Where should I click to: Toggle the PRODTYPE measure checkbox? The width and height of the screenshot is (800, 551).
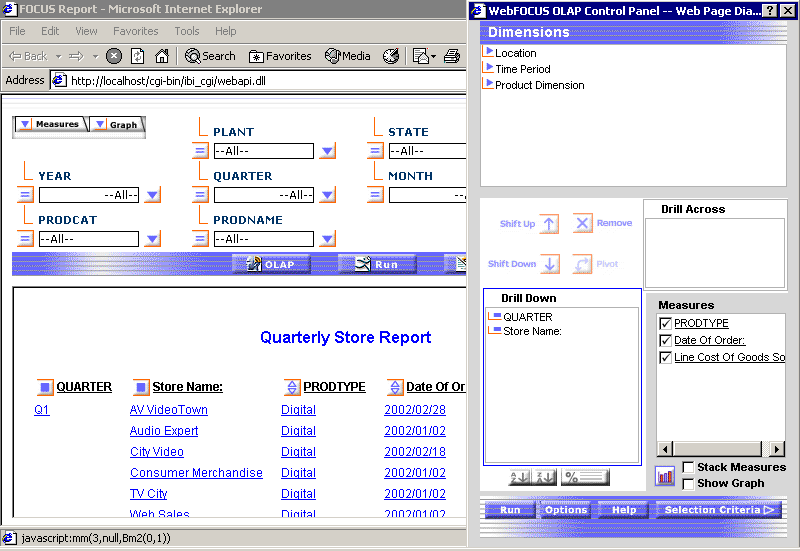pos(665,323)
